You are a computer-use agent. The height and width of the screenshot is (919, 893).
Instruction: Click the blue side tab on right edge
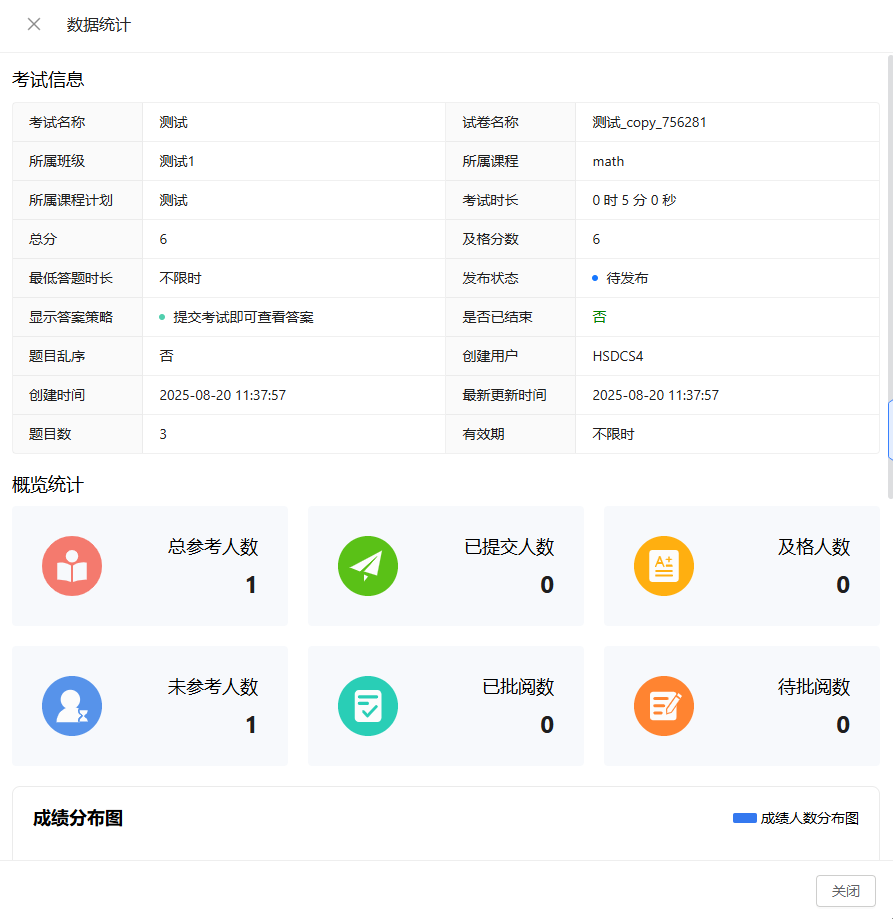point(889,428)
